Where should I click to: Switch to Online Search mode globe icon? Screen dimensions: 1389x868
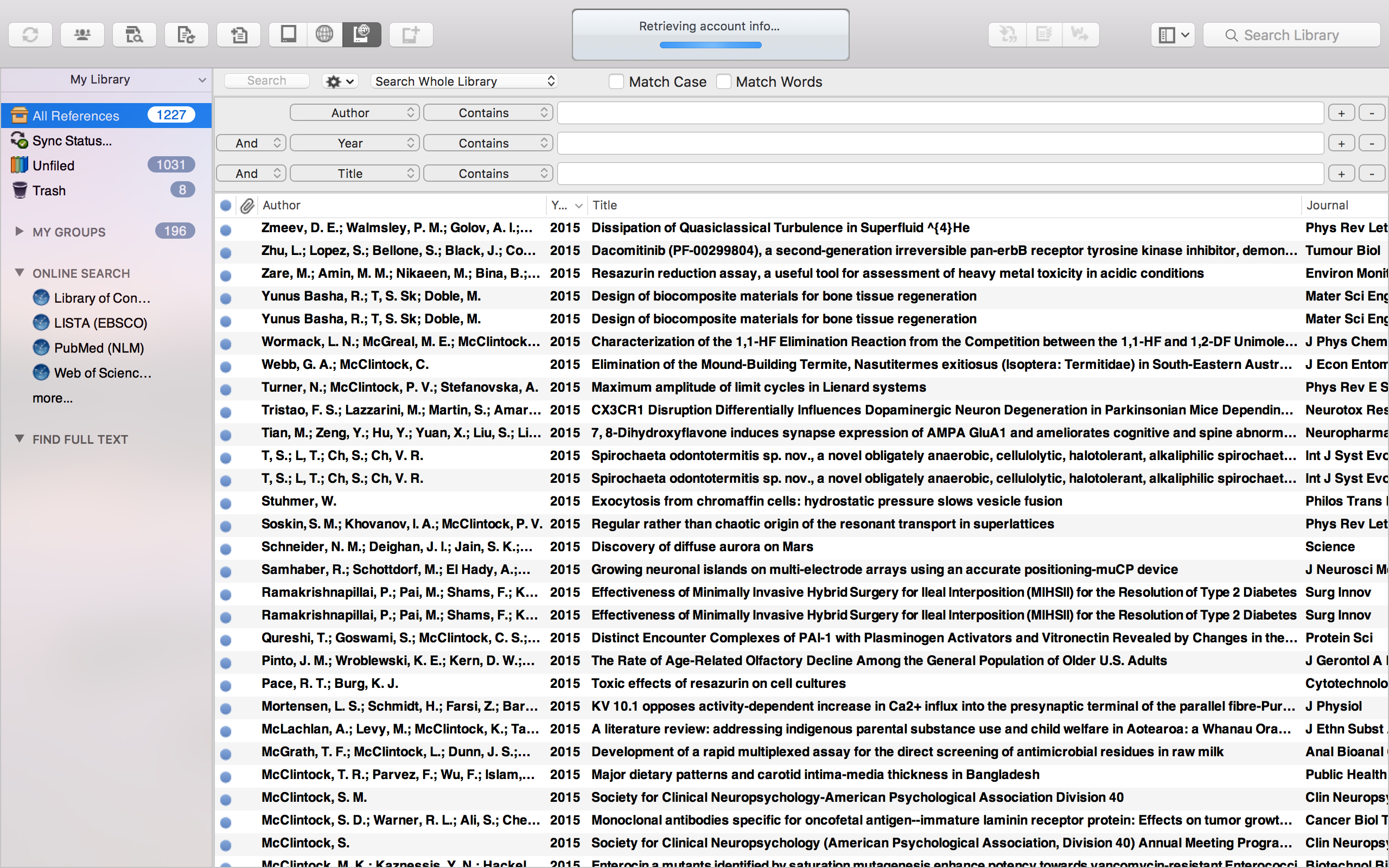(324, 35)
